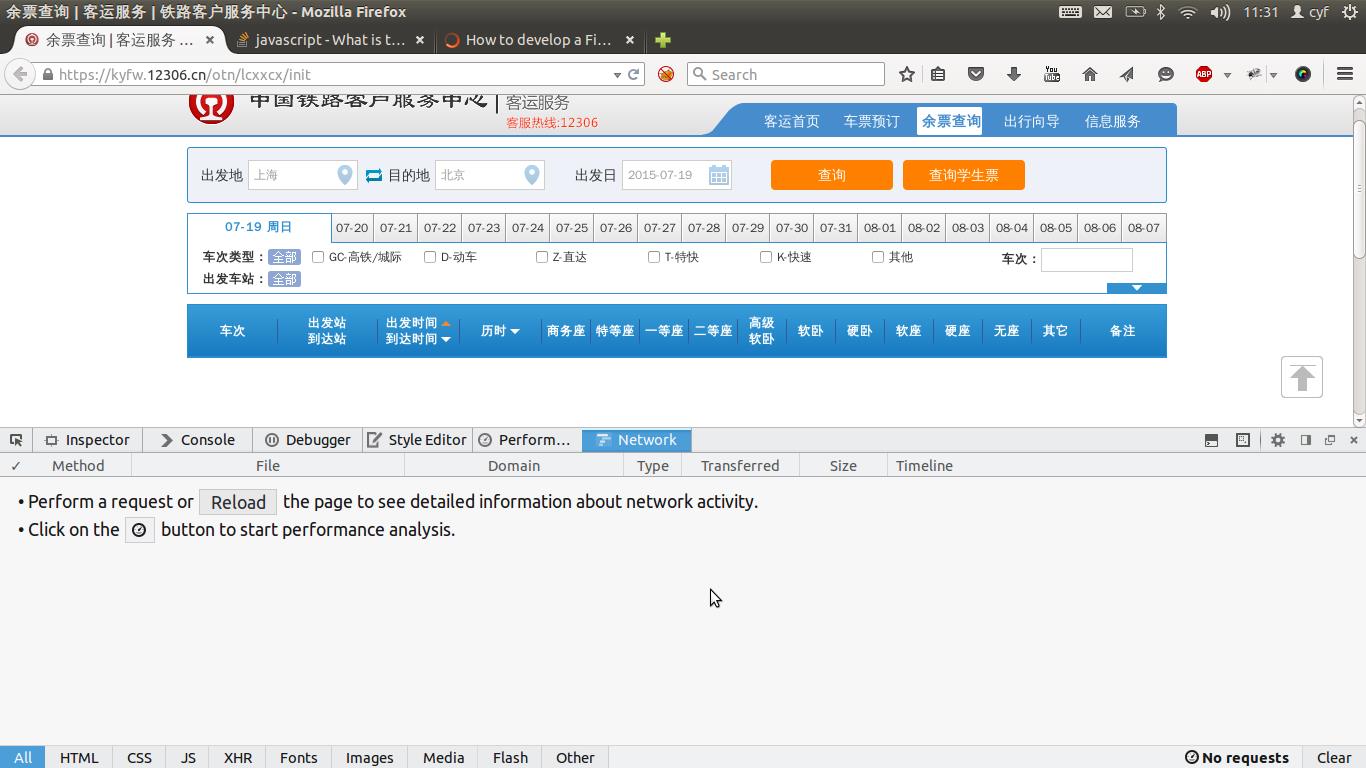Screen dimensions: 1366x768
Task: Expand the filter panel with blue arrow
Action: pyautogui.click(x=1136, y=288)
